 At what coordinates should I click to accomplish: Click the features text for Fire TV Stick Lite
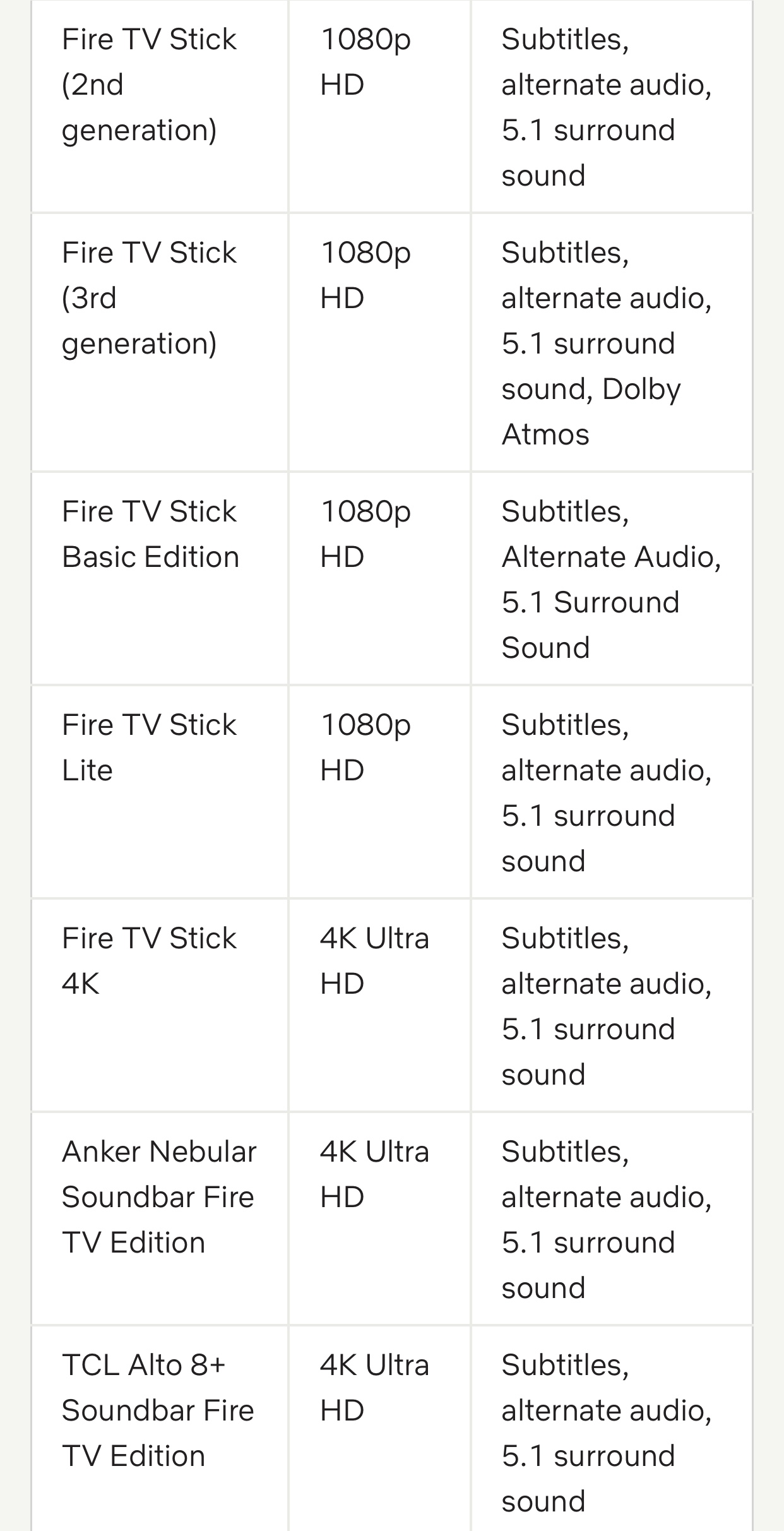tap(606, 793)
